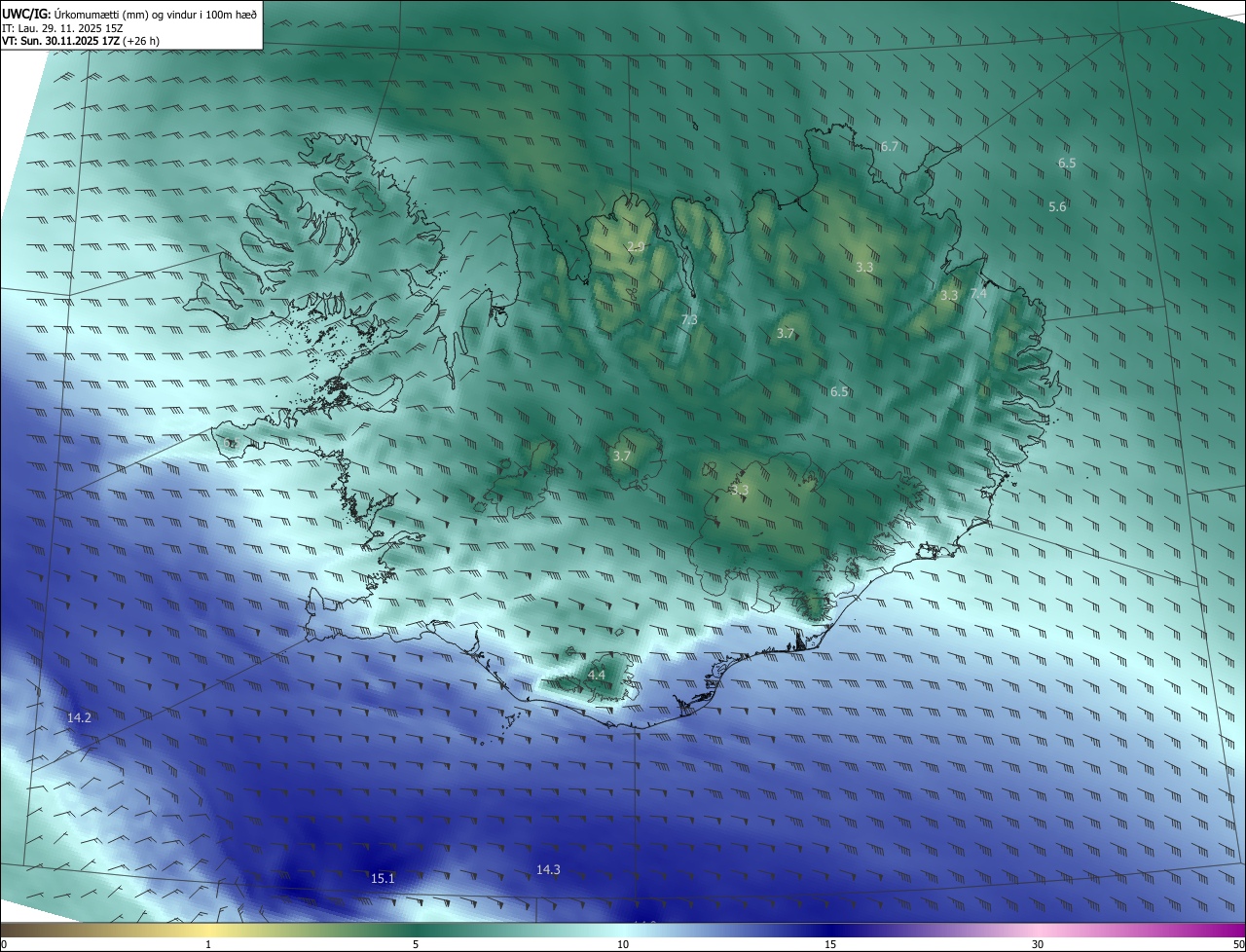Click the 7.4 value on the map
This screenshot has height=952, width=1246.
point(978,293)
